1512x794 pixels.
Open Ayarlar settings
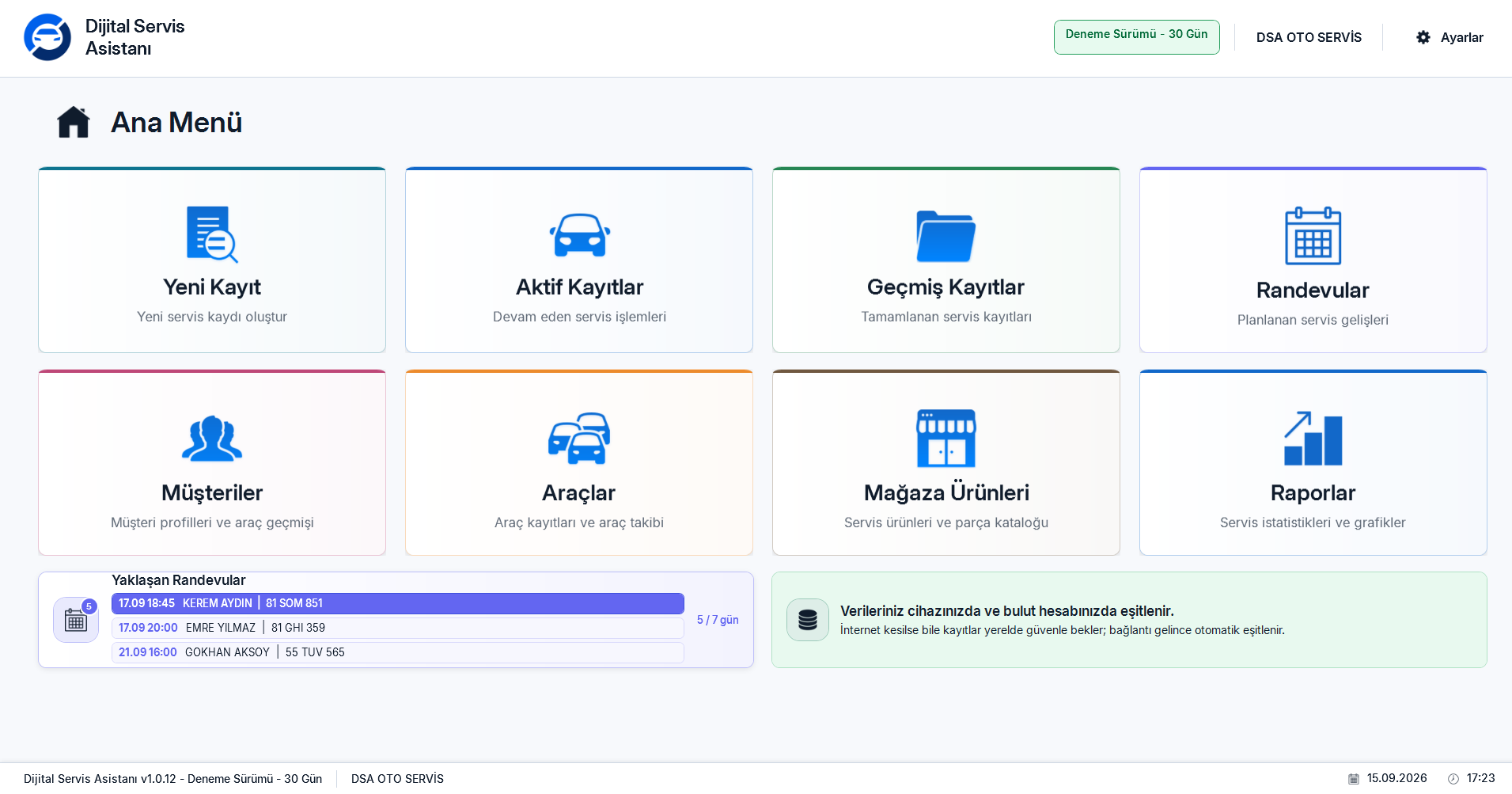click(1449, 37)
